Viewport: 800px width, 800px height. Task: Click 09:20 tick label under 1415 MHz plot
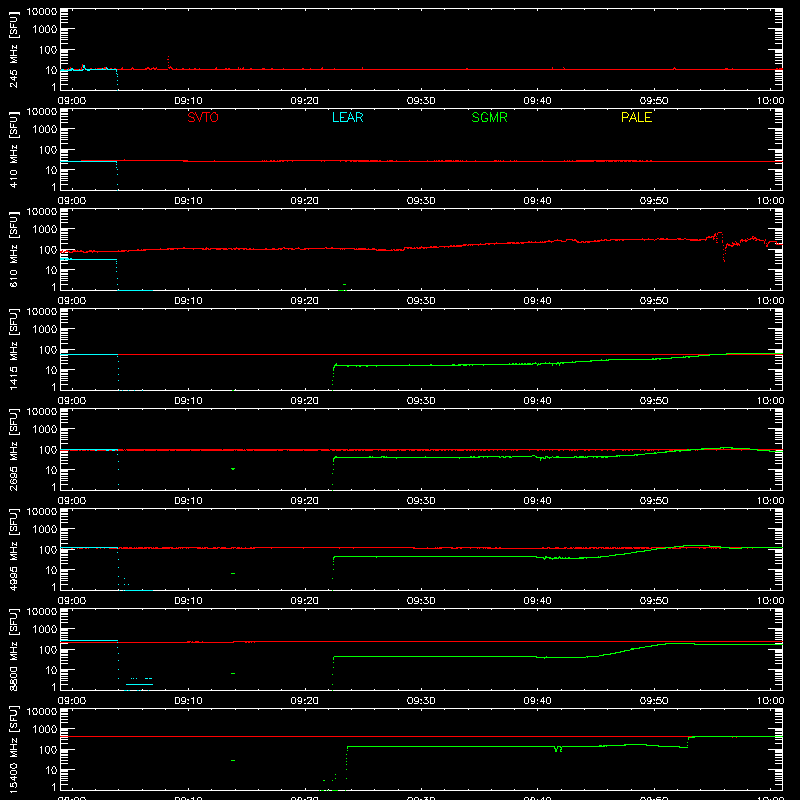click(x=305, y=401)
